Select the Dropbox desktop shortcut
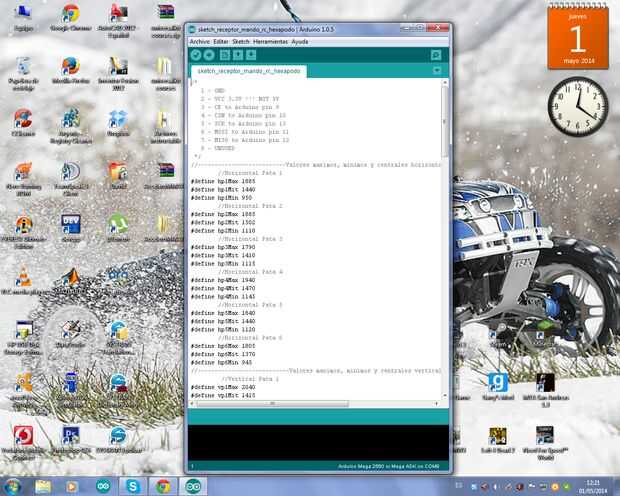This screenshot has width=620, height=496. 118,123
